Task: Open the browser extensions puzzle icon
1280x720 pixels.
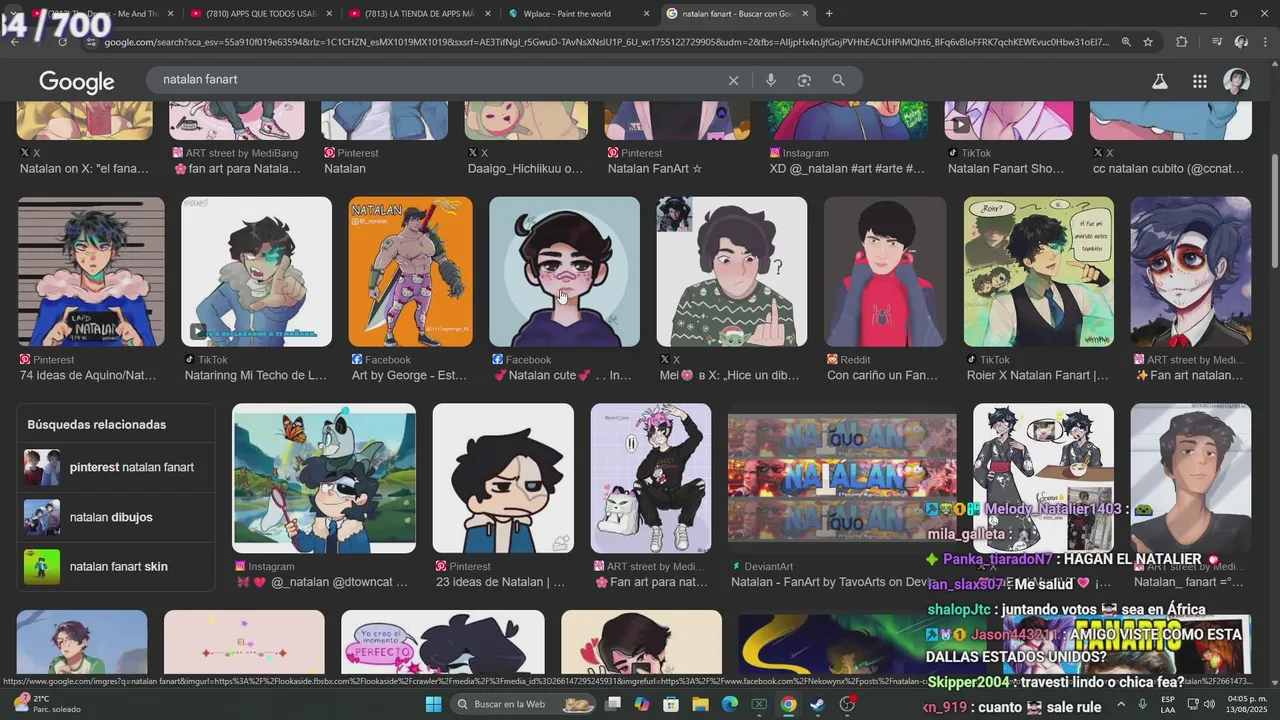Action: tap(1182, 42)
